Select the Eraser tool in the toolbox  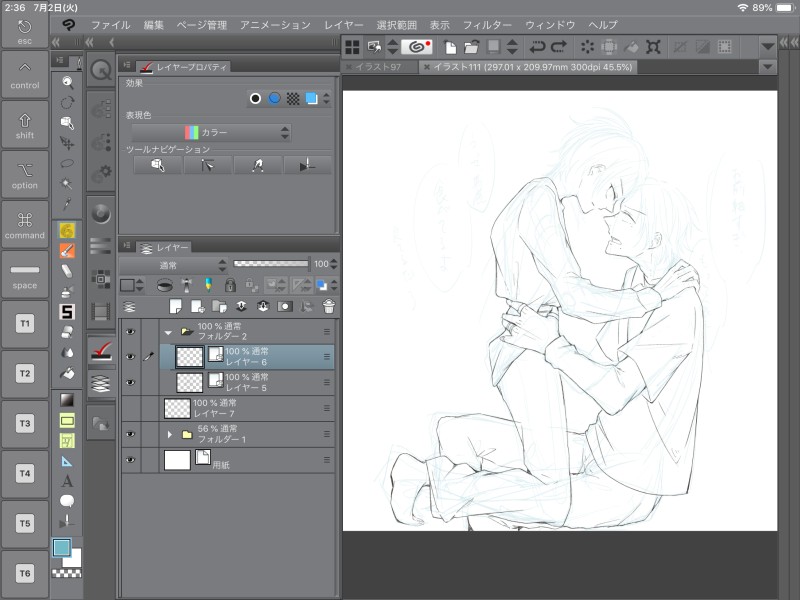tap(67, 271)
